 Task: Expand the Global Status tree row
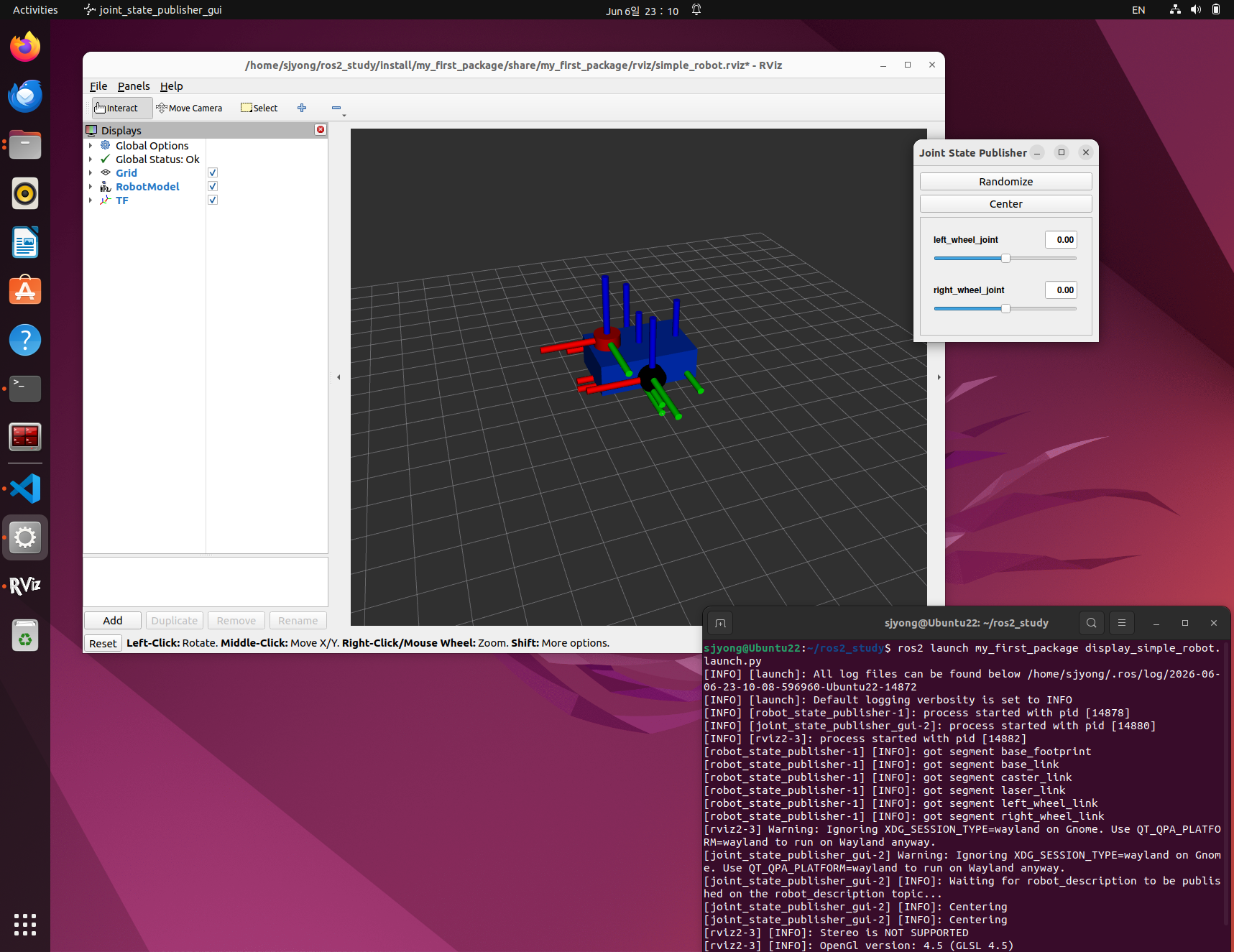(91, 160)
